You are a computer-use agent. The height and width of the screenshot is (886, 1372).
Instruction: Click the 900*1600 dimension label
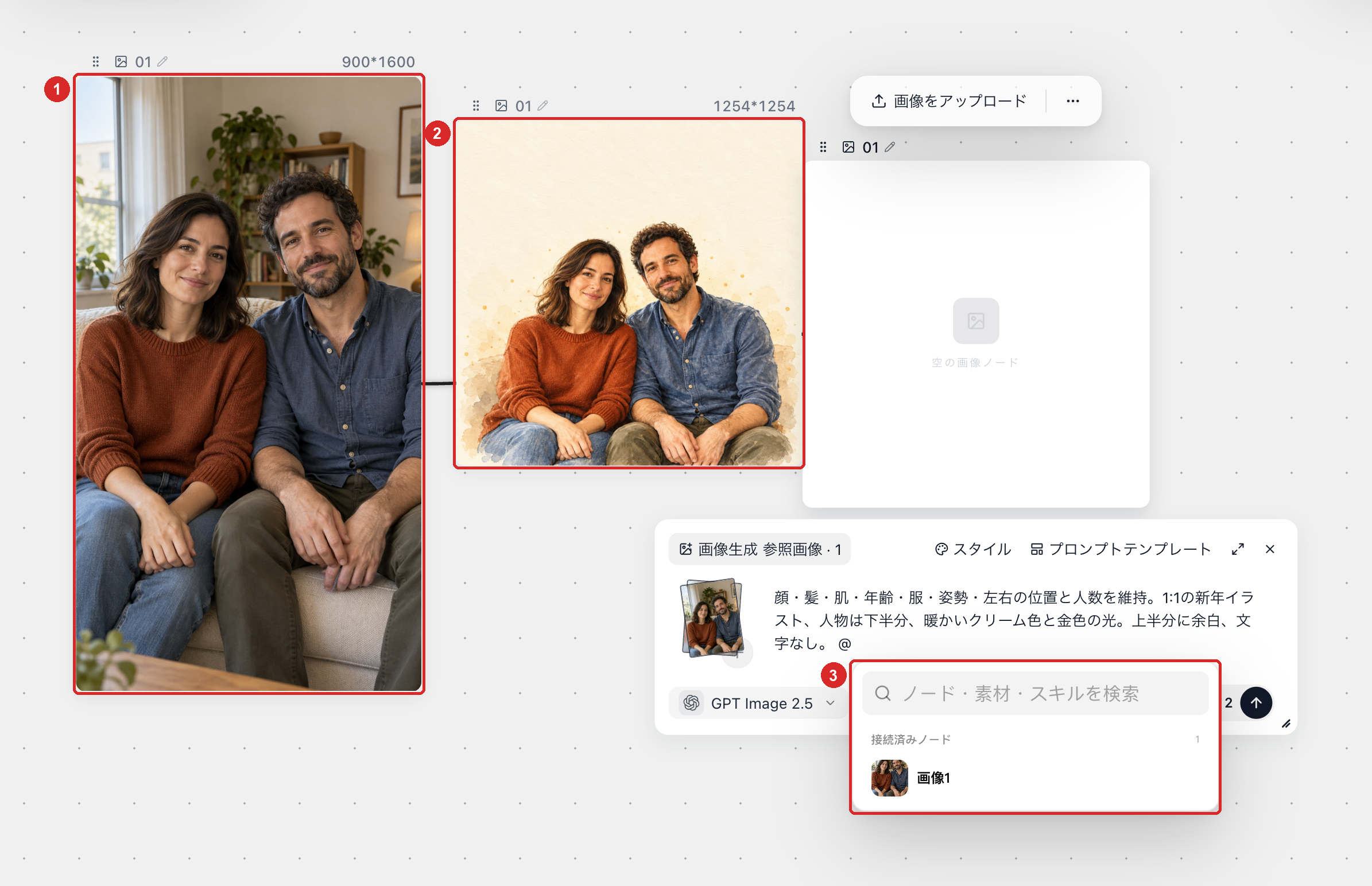click(378, 62)
